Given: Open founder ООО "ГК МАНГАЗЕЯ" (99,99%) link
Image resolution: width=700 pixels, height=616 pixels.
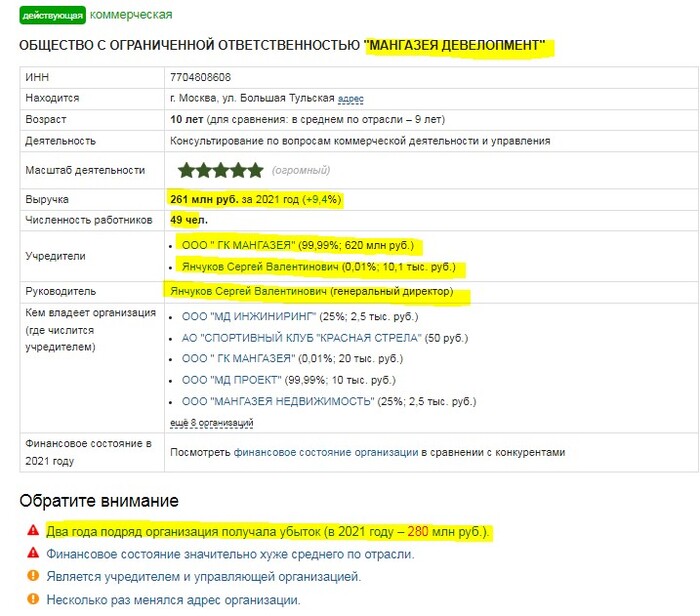Looking at the screenshot, I should [x=238, y=245].
